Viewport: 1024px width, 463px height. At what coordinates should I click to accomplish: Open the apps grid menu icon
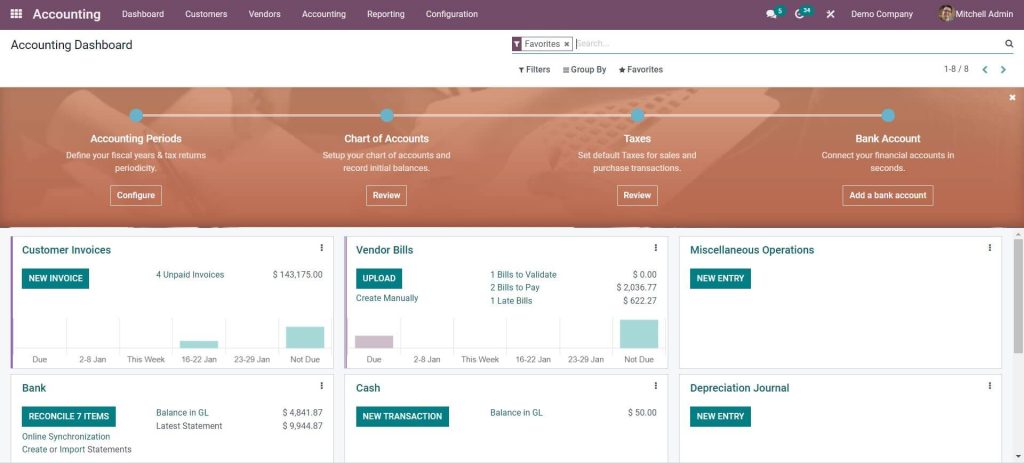coord(16,14)
